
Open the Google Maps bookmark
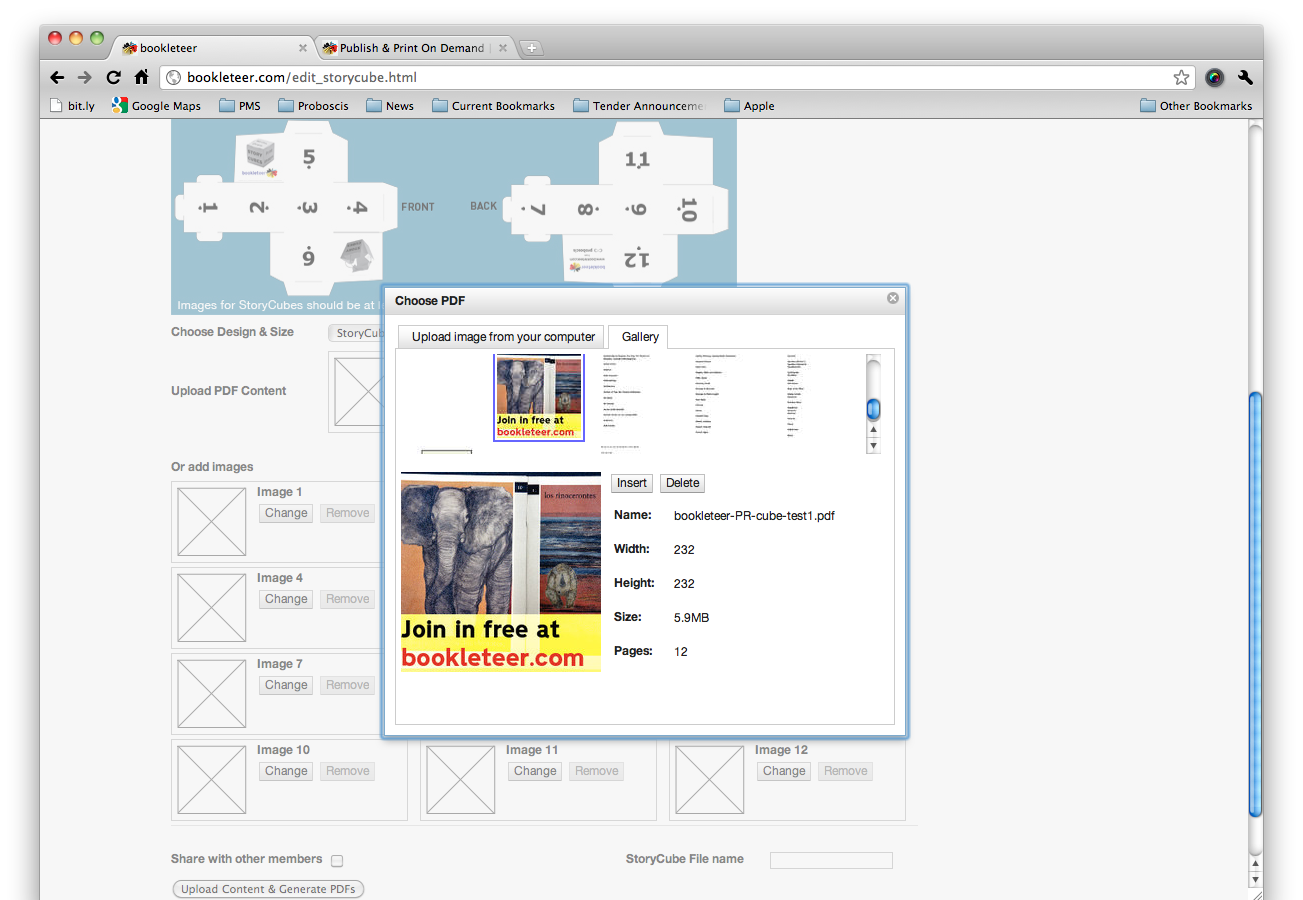click(x=157, y=105)
